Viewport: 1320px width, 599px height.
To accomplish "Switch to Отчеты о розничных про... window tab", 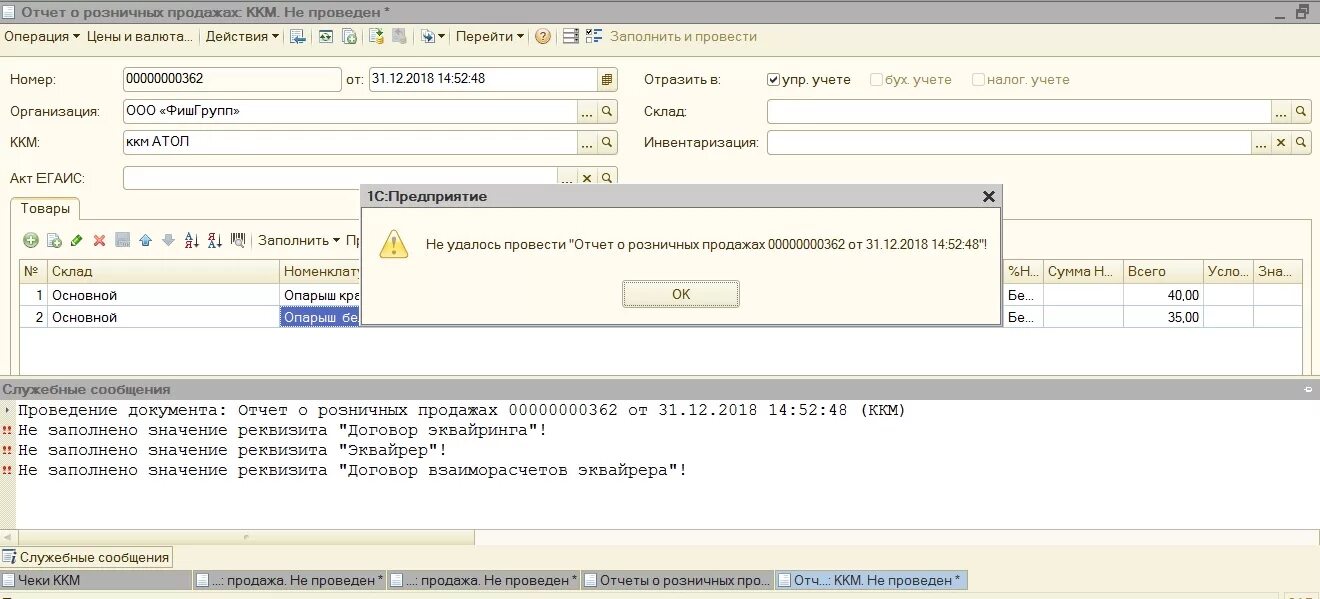I will [x=678, y=580].
